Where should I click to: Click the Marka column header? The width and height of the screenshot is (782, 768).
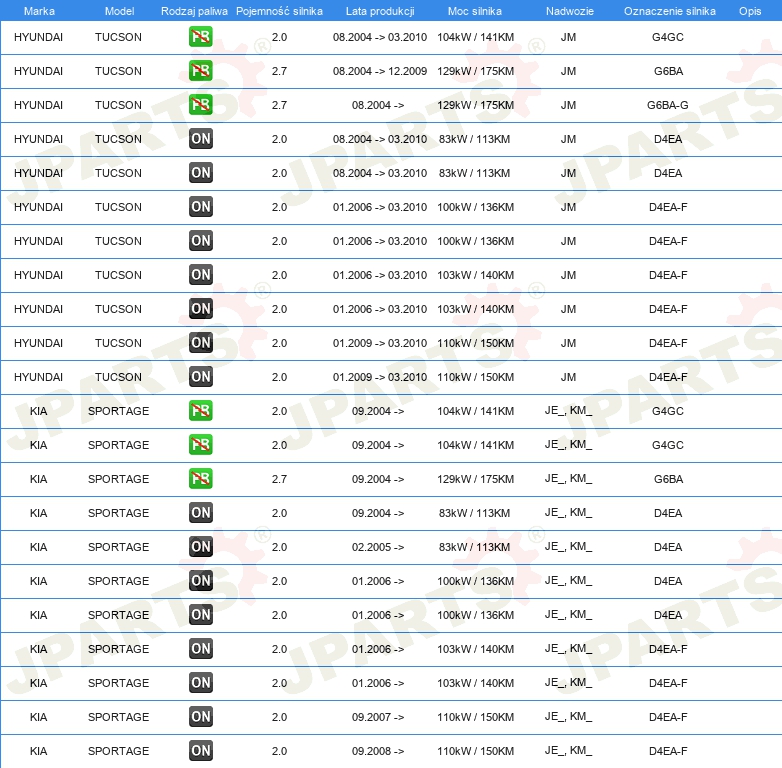39,11
